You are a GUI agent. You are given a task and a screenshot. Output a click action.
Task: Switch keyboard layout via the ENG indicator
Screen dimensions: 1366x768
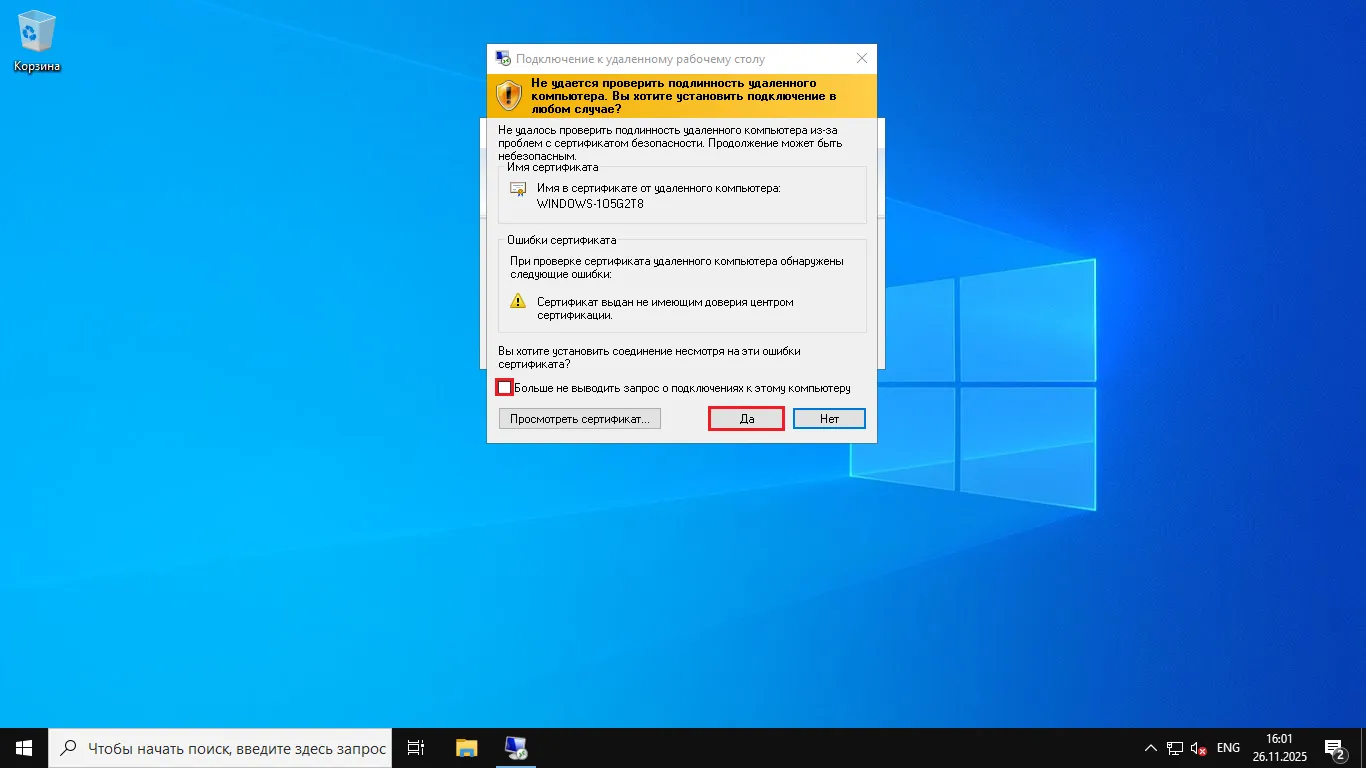point(1227,747)
